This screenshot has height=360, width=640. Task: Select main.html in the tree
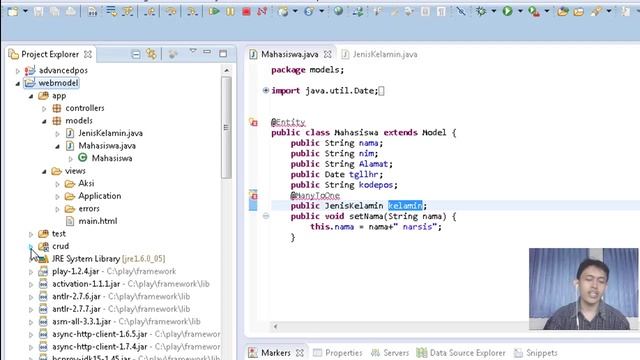click(x=98, y=221)
